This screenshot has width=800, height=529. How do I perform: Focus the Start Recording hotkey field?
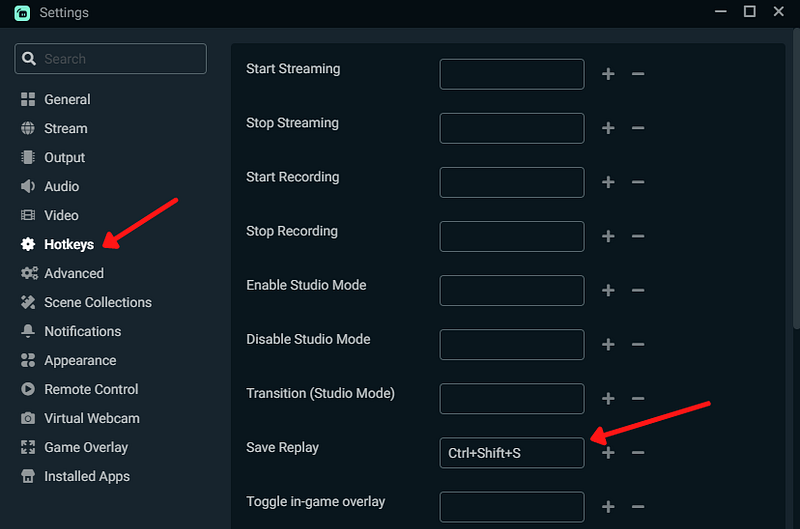[x=511, y=182]
